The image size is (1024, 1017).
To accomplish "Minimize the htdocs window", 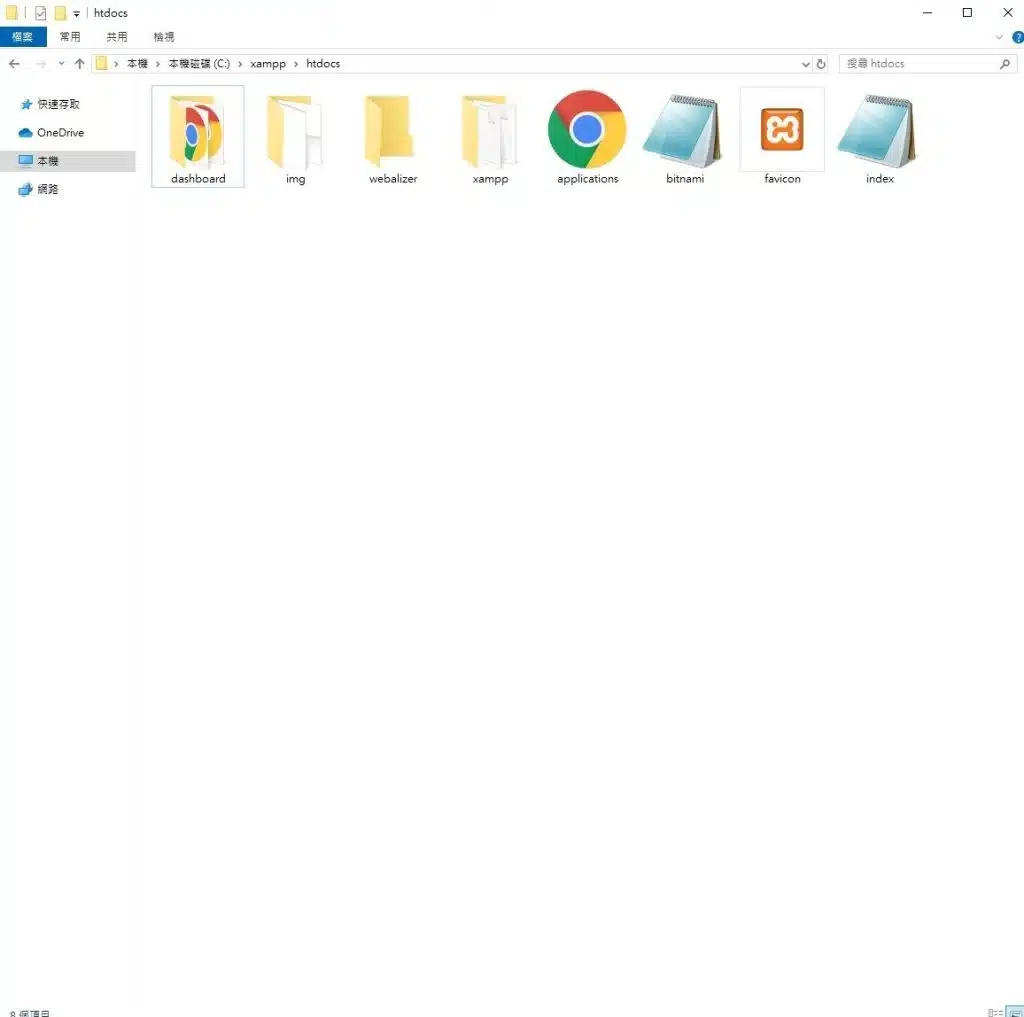I will pyautogui.click(x=927, y=12).
